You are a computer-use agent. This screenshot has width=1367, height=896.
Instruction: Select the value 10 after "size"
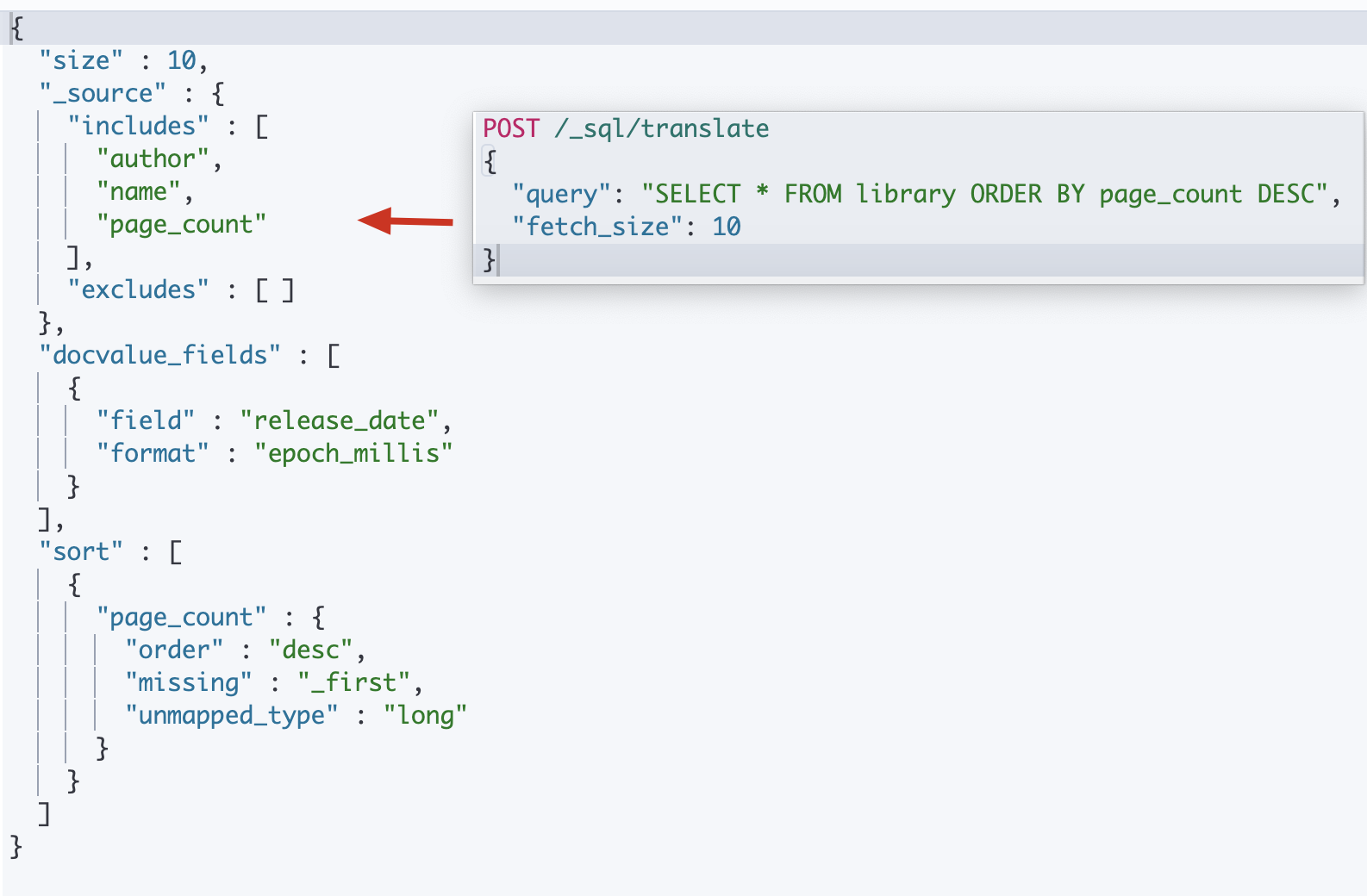[181, 60]
